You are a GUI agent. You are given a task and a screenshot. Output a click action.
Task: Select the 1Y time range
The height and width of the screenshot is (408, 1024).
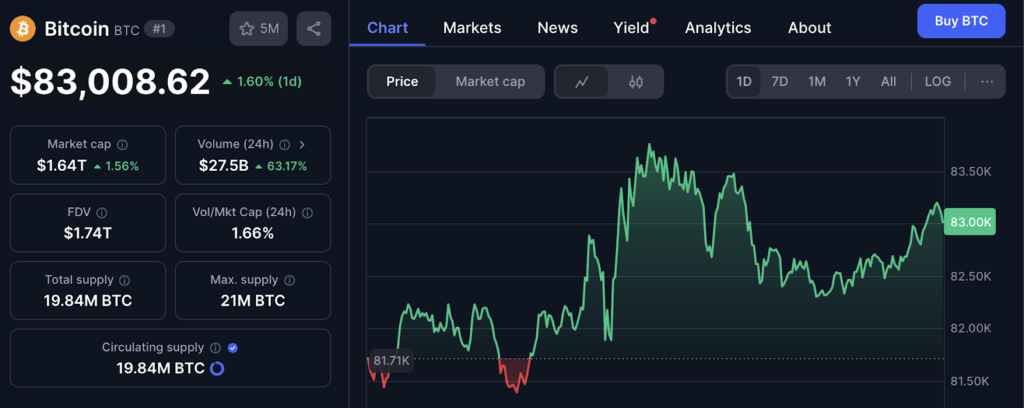point(852,82)
